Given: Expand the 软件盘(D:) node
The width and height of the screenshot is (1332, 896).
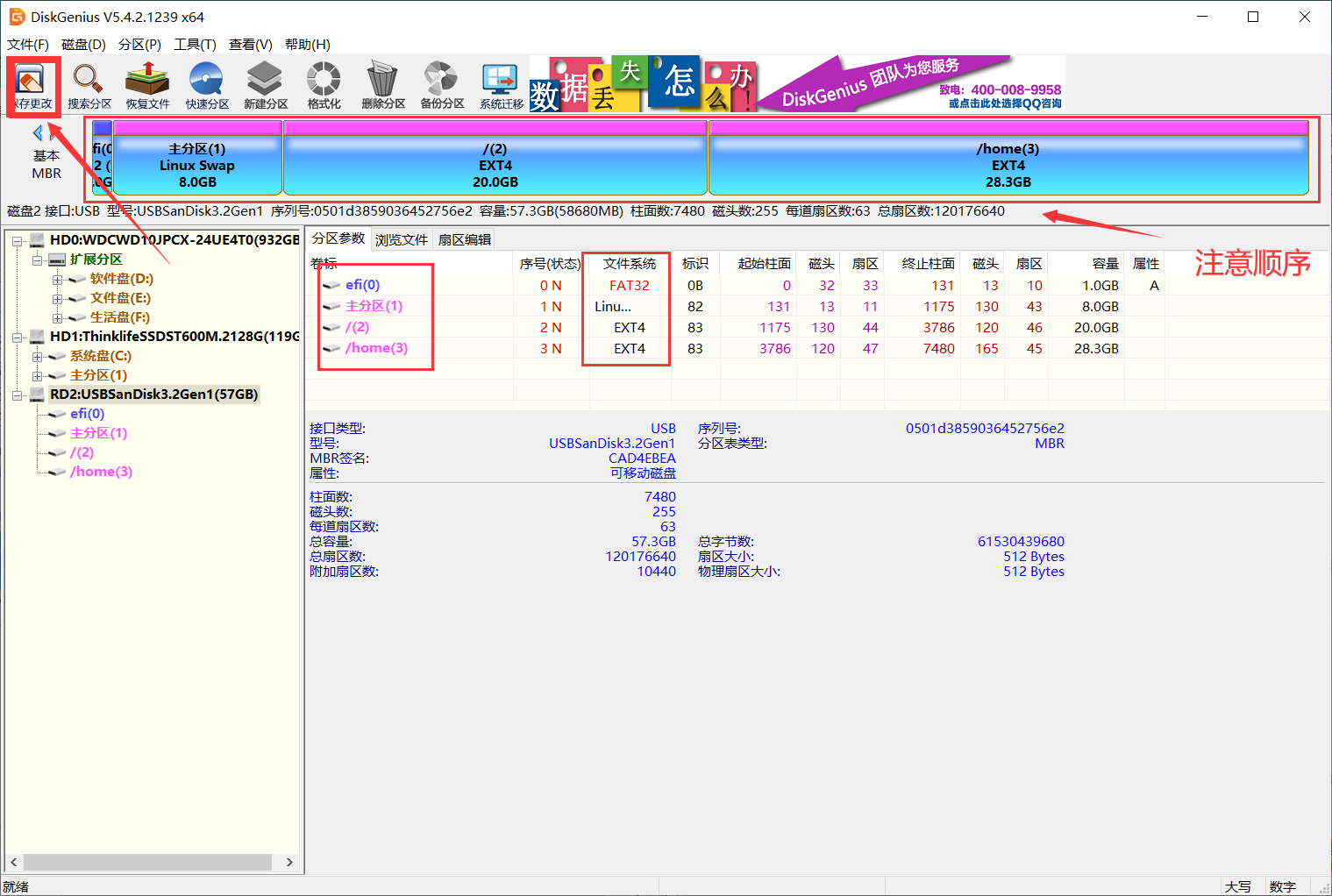Looking at the screenshot, I should 58,279.
